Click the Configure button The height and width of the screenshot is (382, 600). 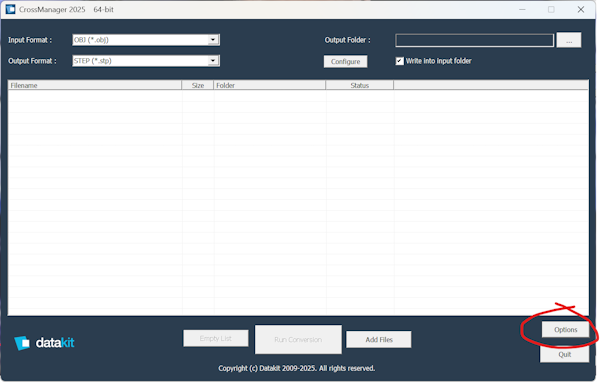[346, 62]
